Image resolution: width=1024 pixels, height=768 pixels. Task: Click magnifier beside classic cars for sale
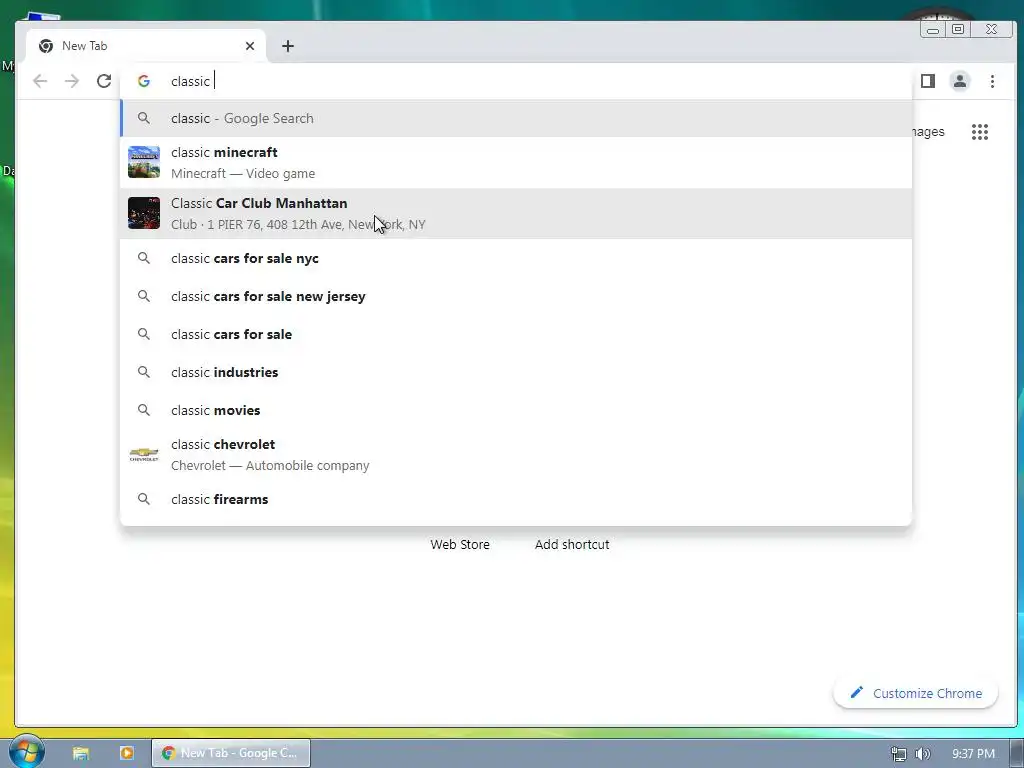pos(144,334)
